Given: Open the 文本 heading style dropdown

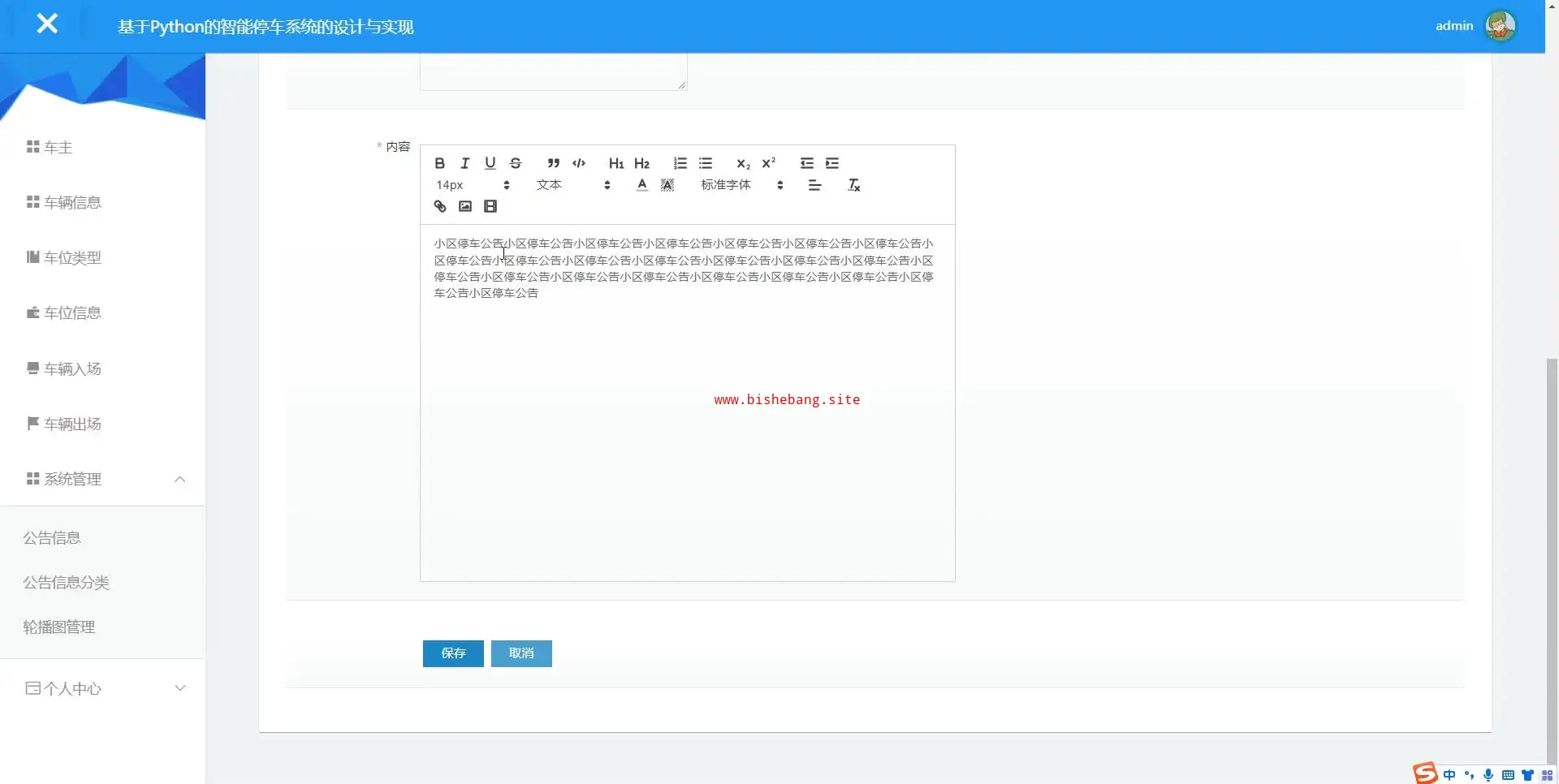Looking at the screenshot, I should (572, 185).
